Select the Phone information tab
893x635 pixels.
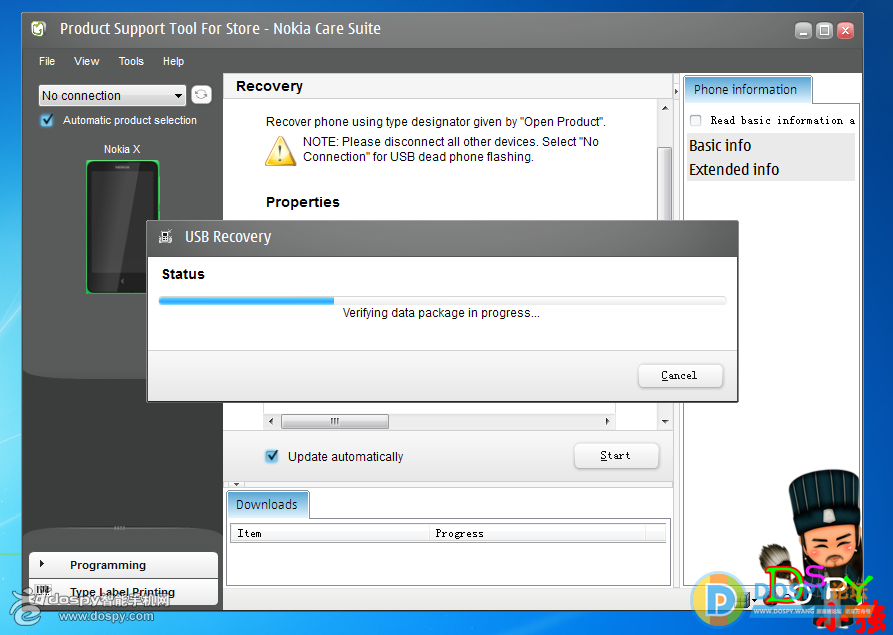click(x=747, y=89)
